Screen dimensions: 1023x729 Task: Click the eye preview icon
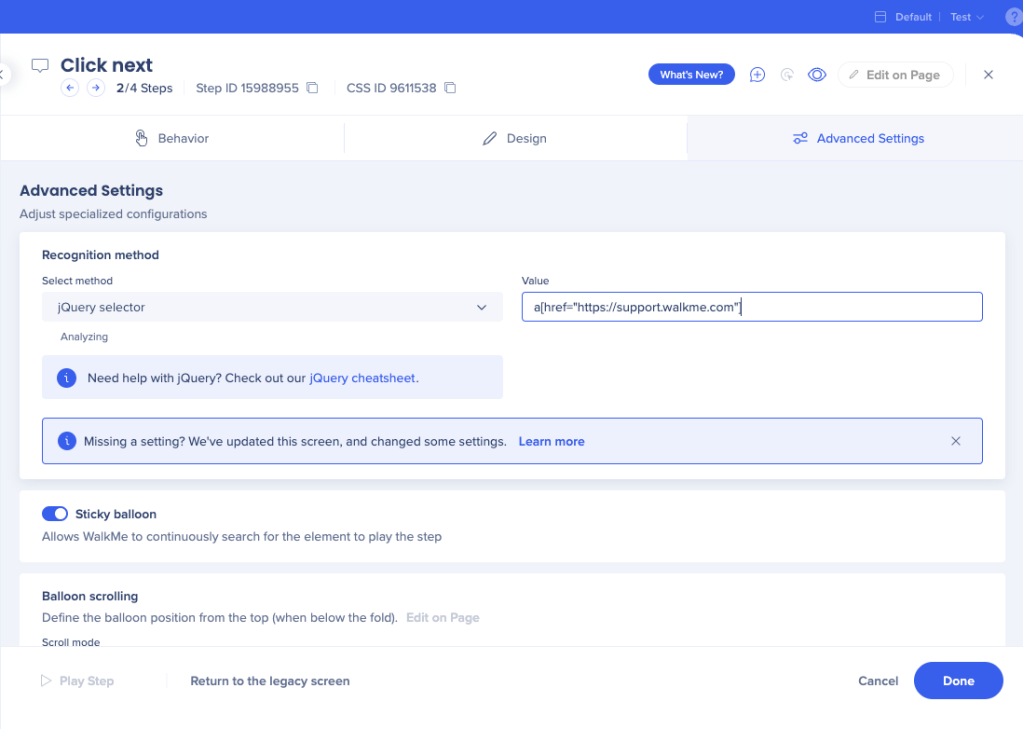[x=817, y=75]
